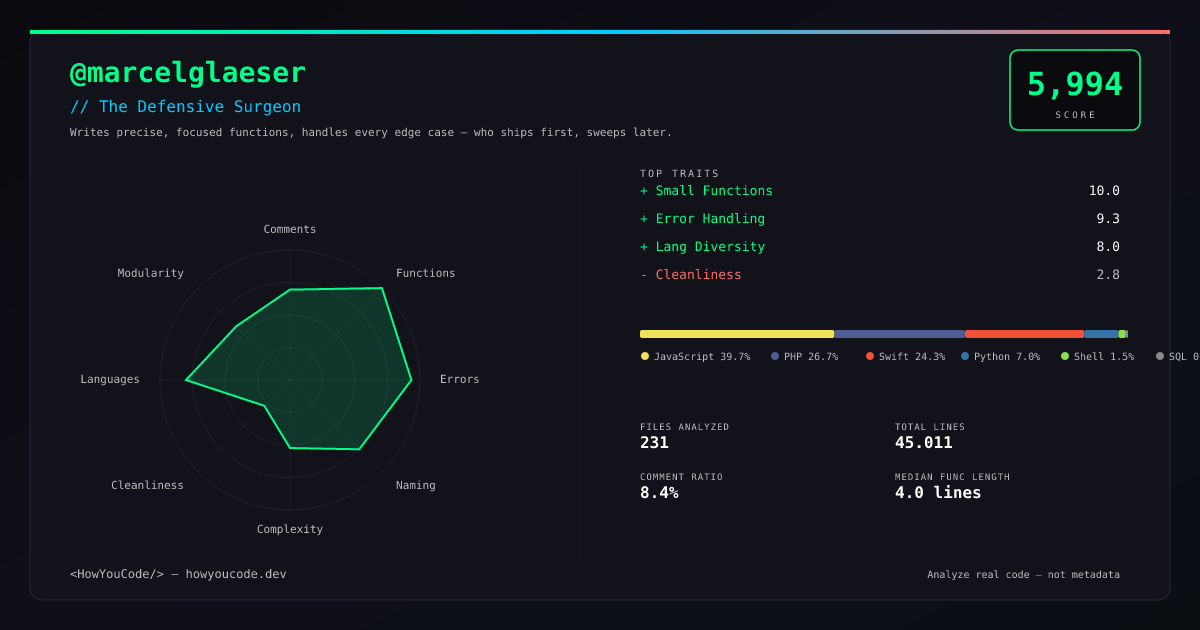This screenshot has height=630, width=1200.
Task: Click the JavaScript segment of language bar
Action: pos(735,333)
